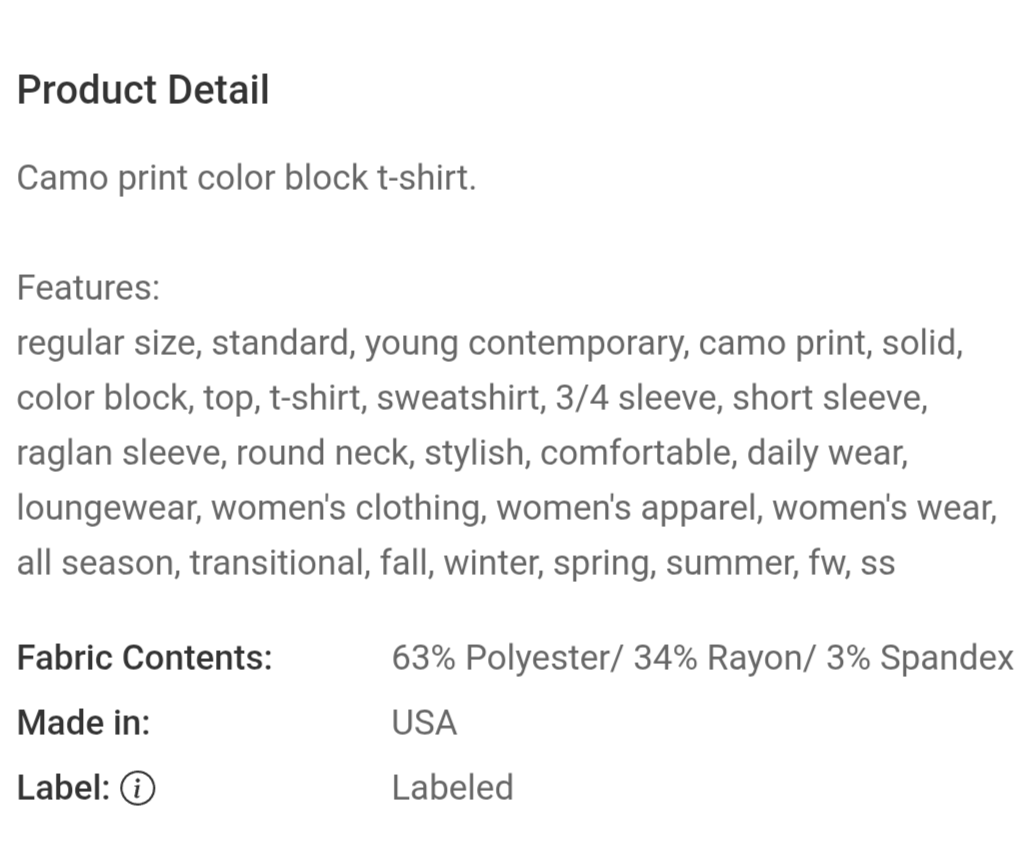This screenshot has height=852, width=1027.
Task: Click the Labeled value text
Action: pos(453,788)
